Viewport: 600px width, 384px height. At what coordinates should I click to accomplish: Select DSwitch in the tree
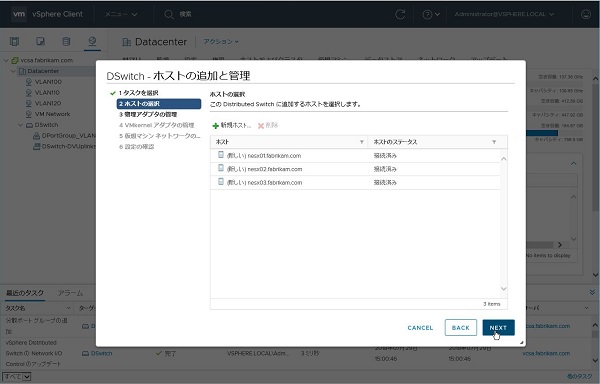point(46,125)
